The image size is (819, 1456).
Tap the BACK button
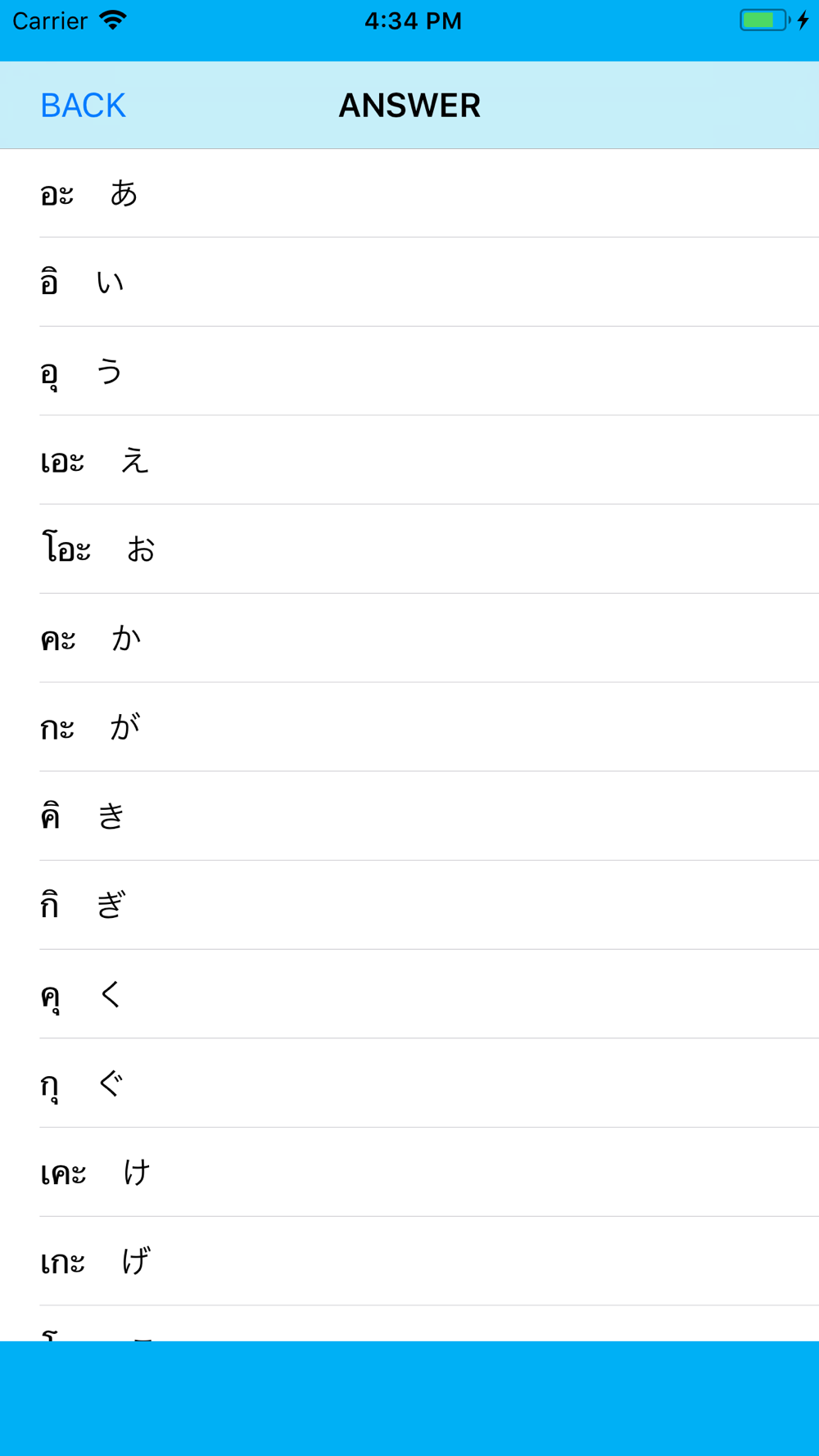pos(83,106)
